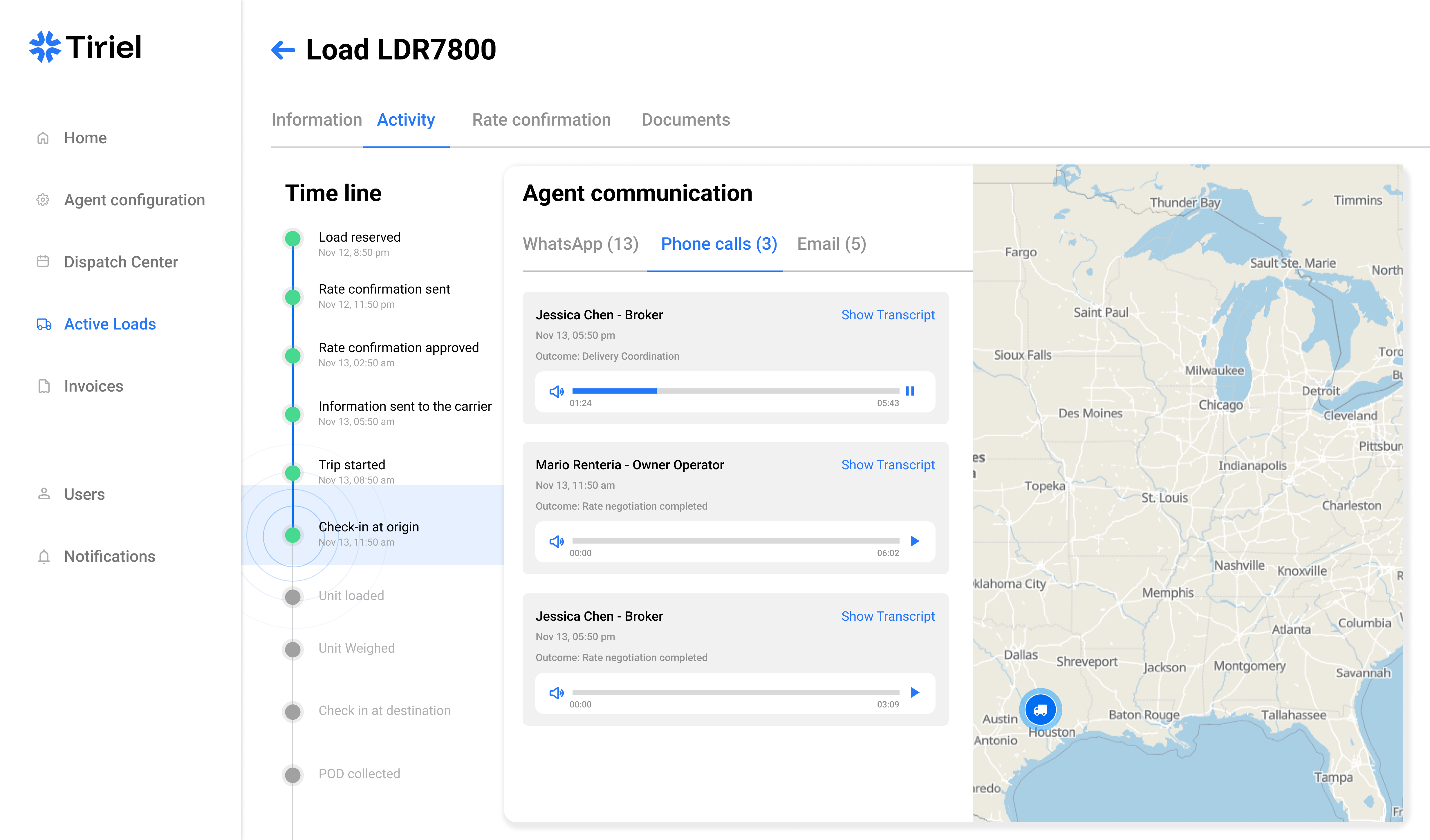1430x840 pixels.
Task: Click the back arrow beside Load LDR7800
Action: (x=283, y=50)
